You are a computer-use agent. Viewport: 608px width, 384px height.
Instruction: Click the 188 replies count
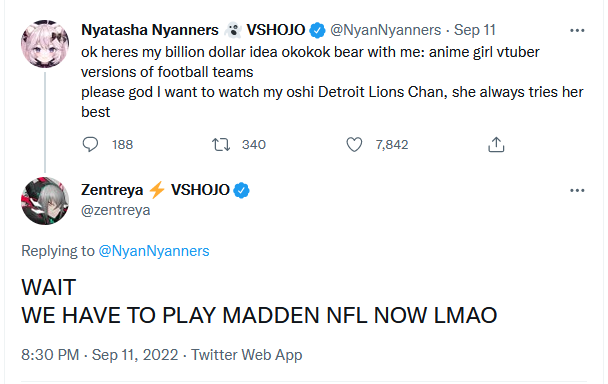click(123, 145)
